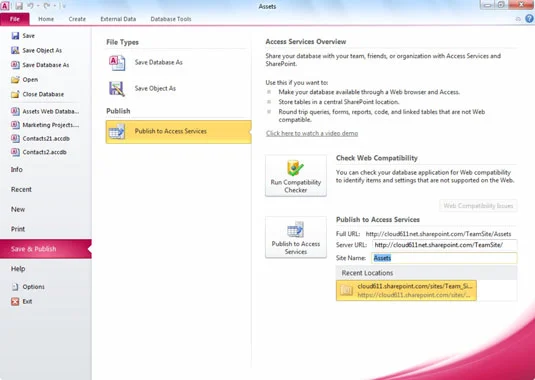Click the Check Web Compatibility heading
This screenshot has width=535, height=380.
coord(377,158)
